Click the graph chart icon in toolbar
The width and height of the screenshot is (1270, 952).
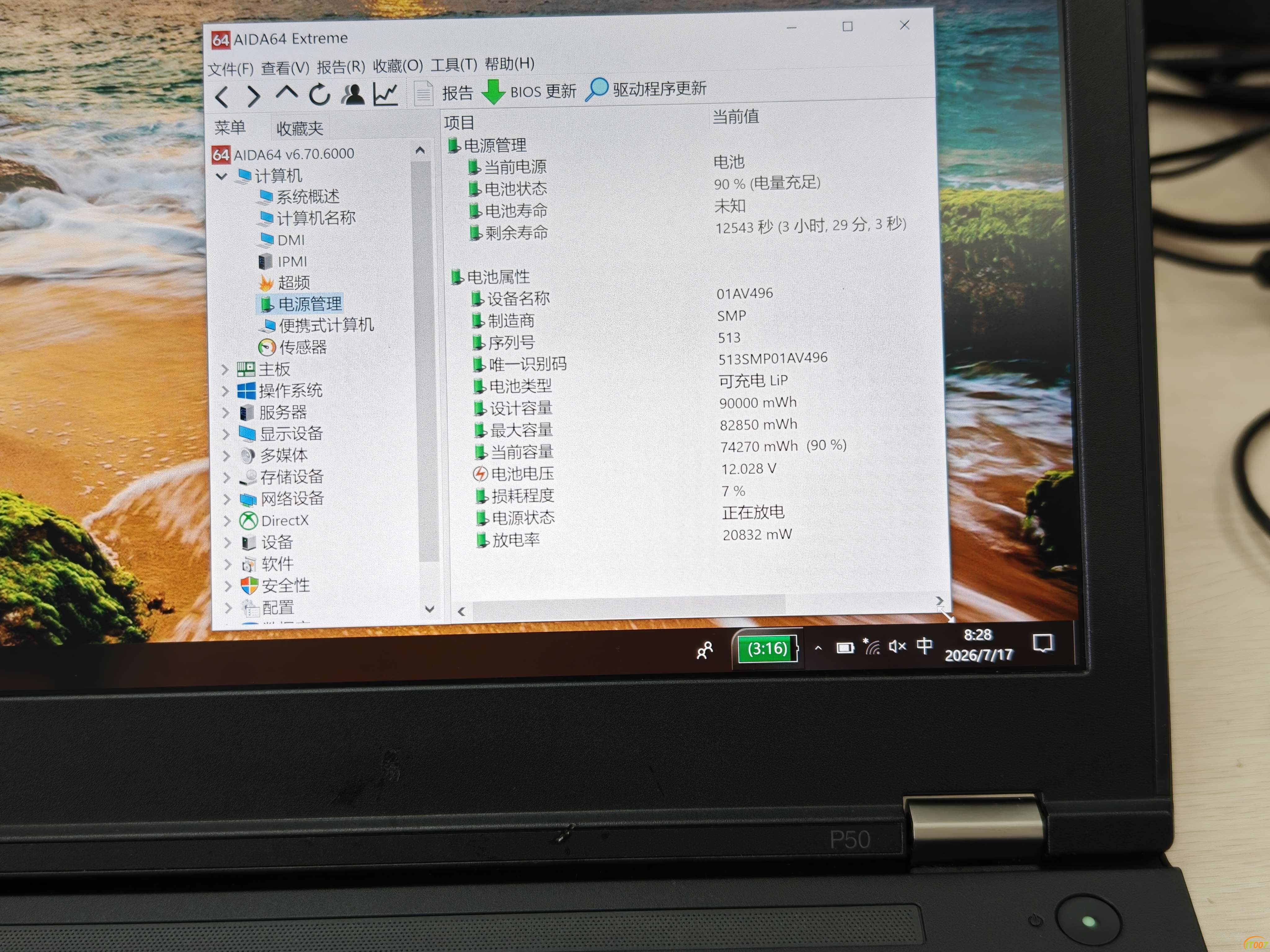tap(385, 94)
